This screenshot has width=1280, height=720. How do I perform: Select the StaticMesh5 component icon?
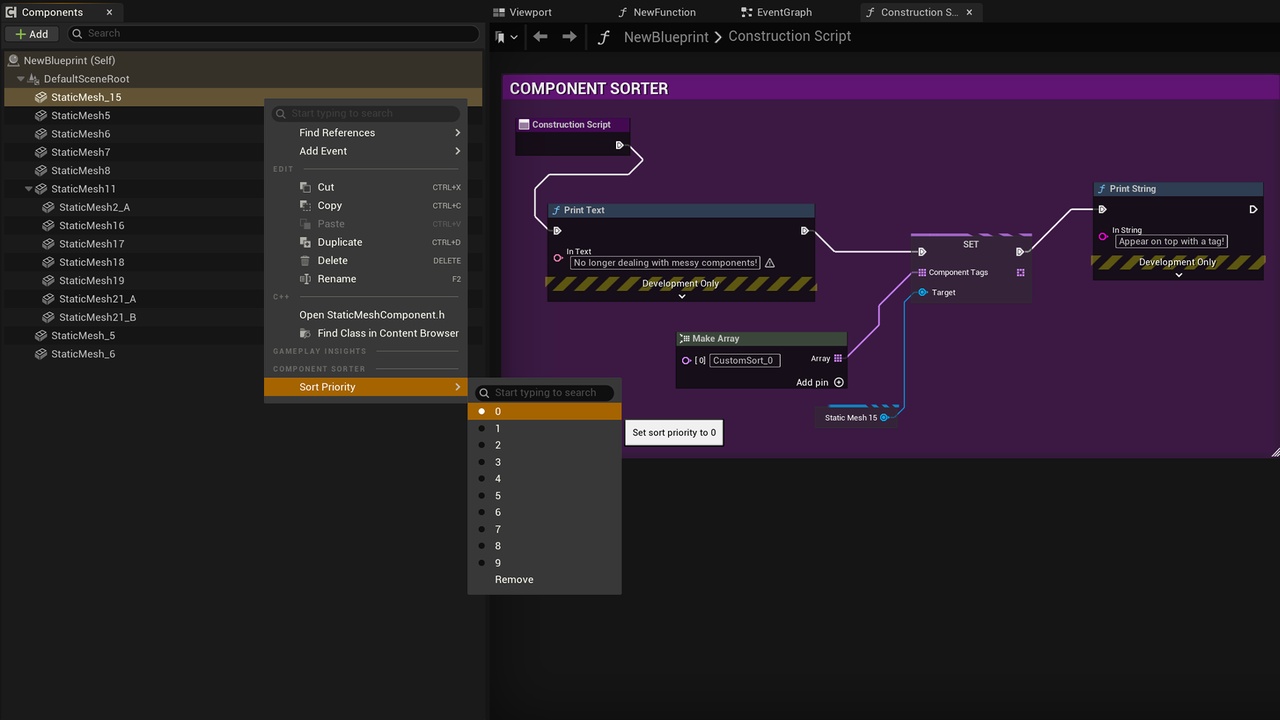(x=42, y=116)
